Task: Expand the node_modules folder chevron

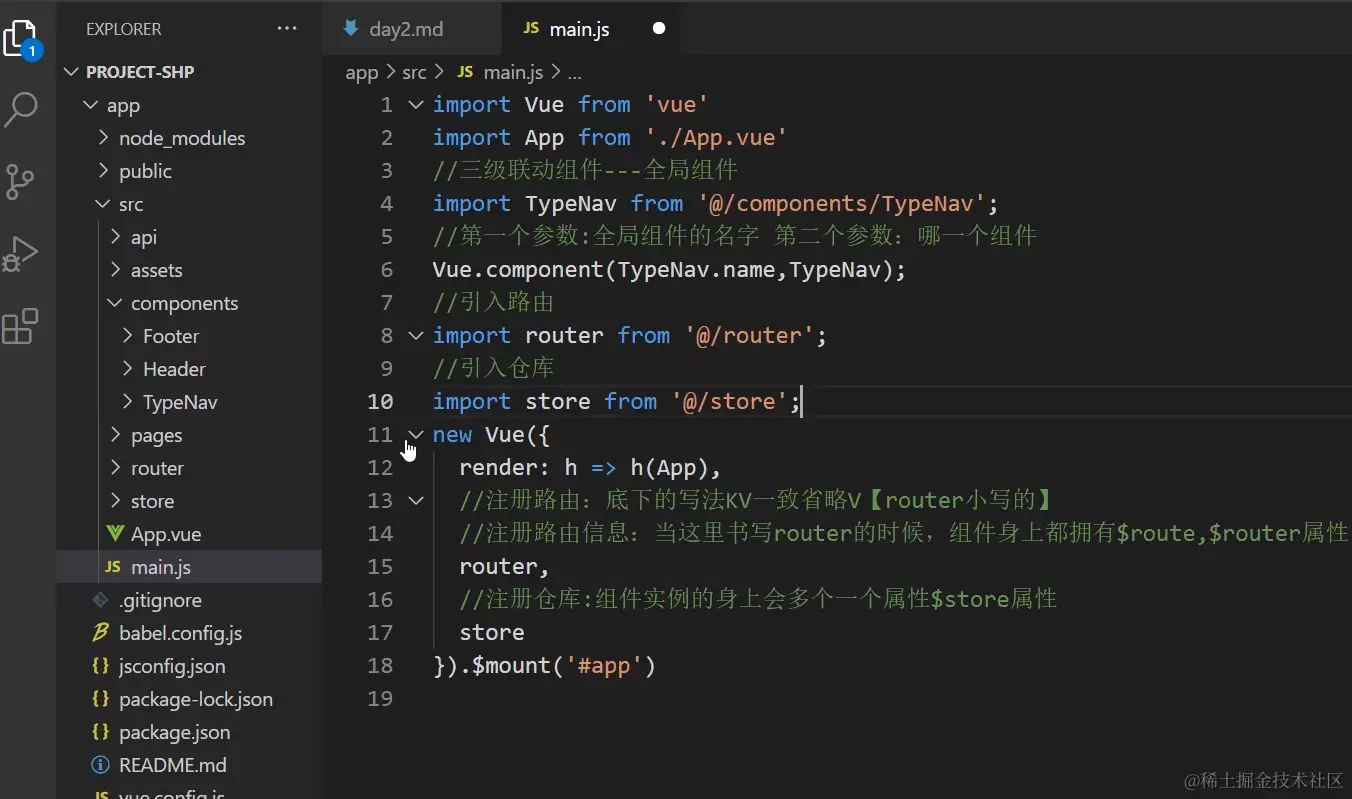Action: click(103, 138)
